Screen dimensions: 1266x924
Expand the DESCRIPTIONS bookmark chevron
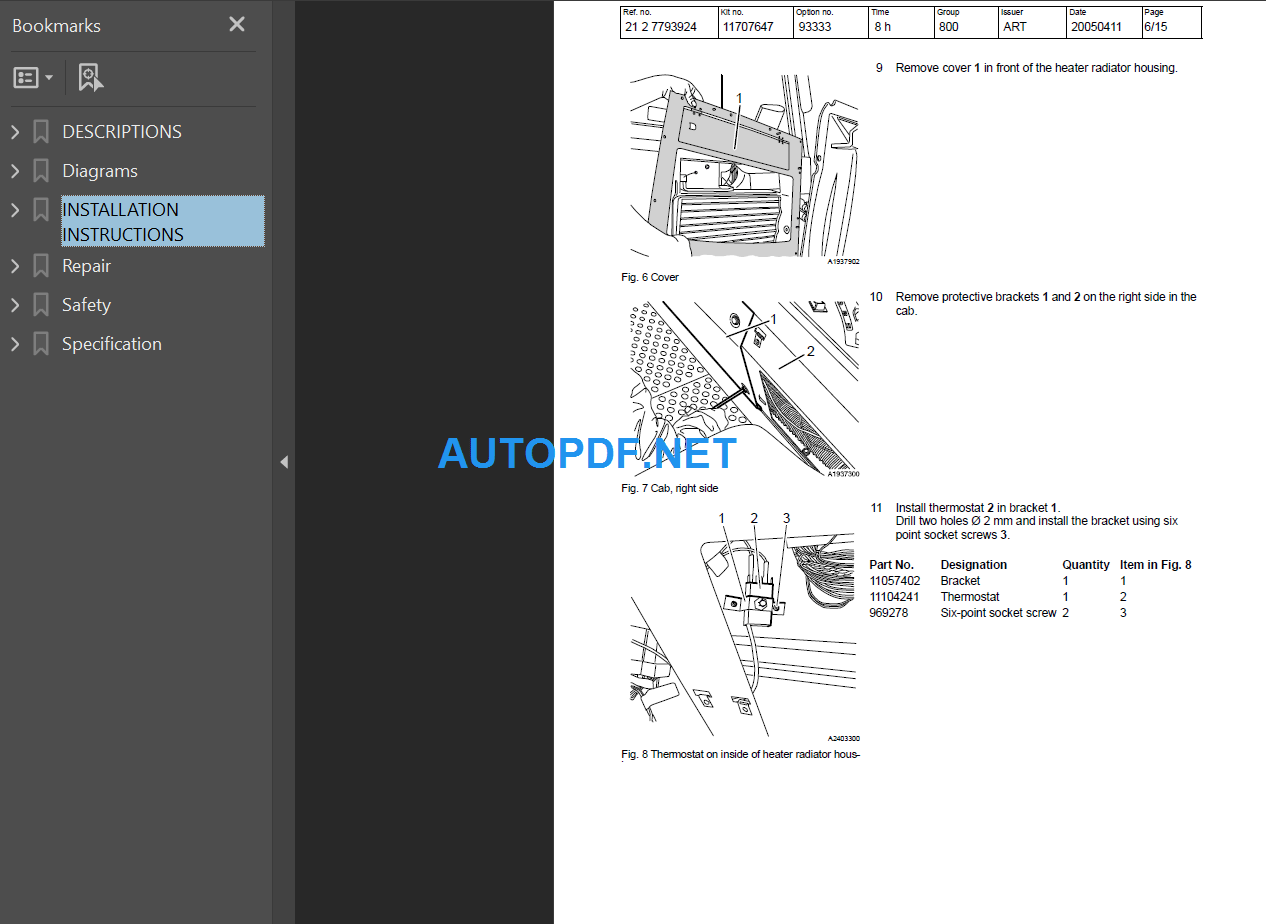(x=15, y=131)
